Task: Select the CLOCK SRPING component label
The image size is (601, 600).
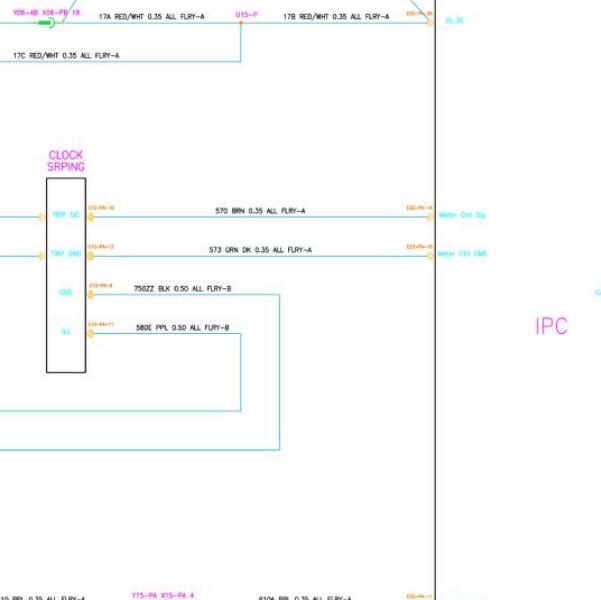Action: point(66,161)
